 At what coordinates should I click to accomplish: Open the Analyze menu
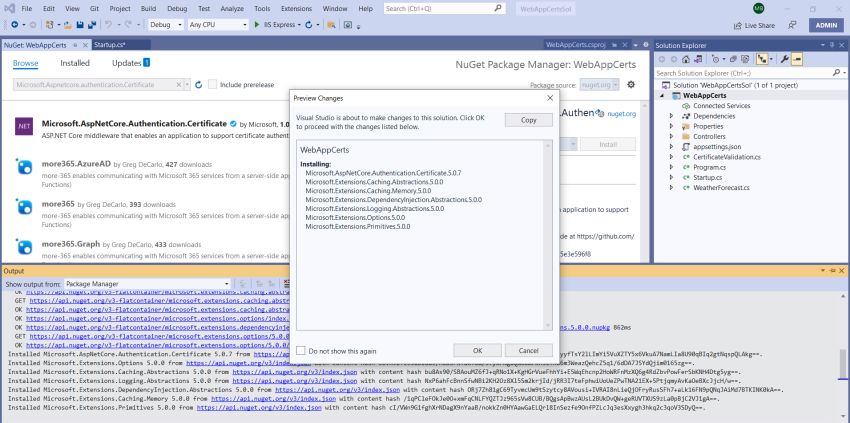[232, 9]
